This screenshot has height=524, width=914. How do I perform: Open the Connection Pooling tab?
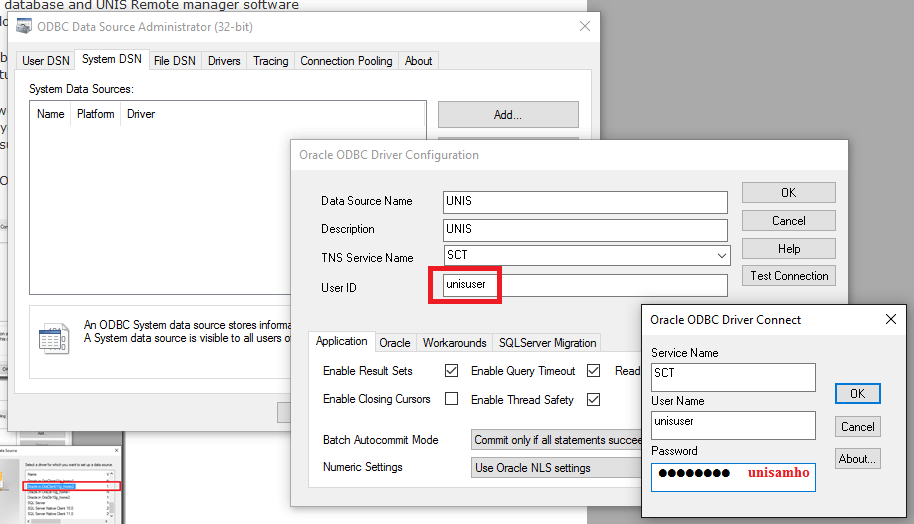click(x=346, y=61)
